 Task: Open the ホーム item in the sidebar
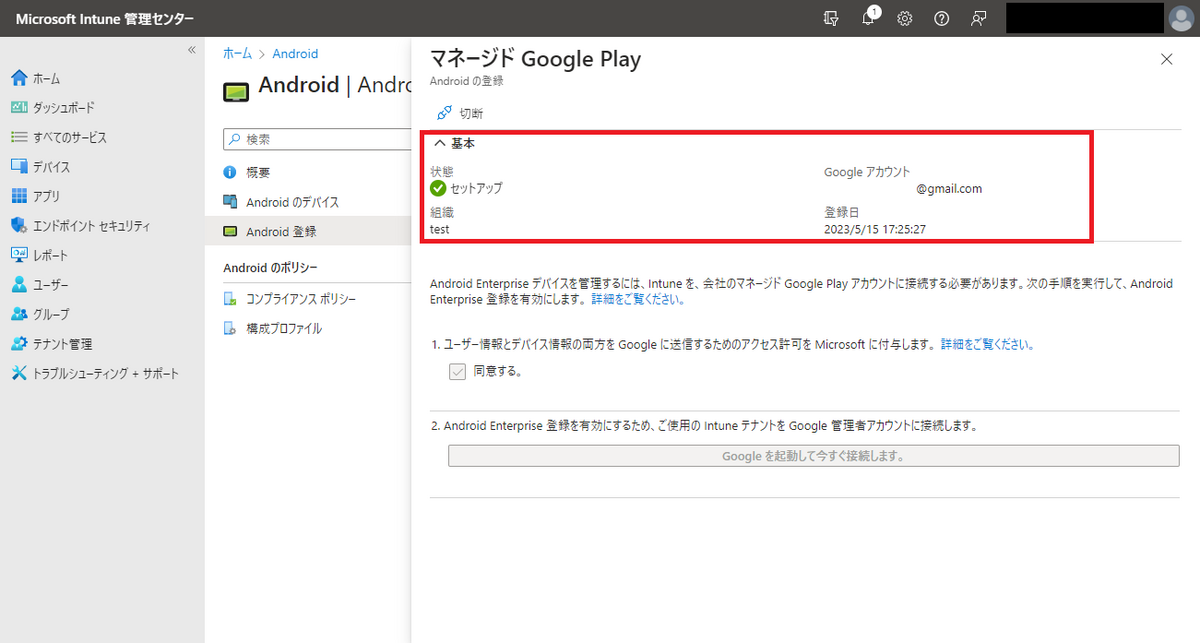pyautogui.click(x=45, y=78)
